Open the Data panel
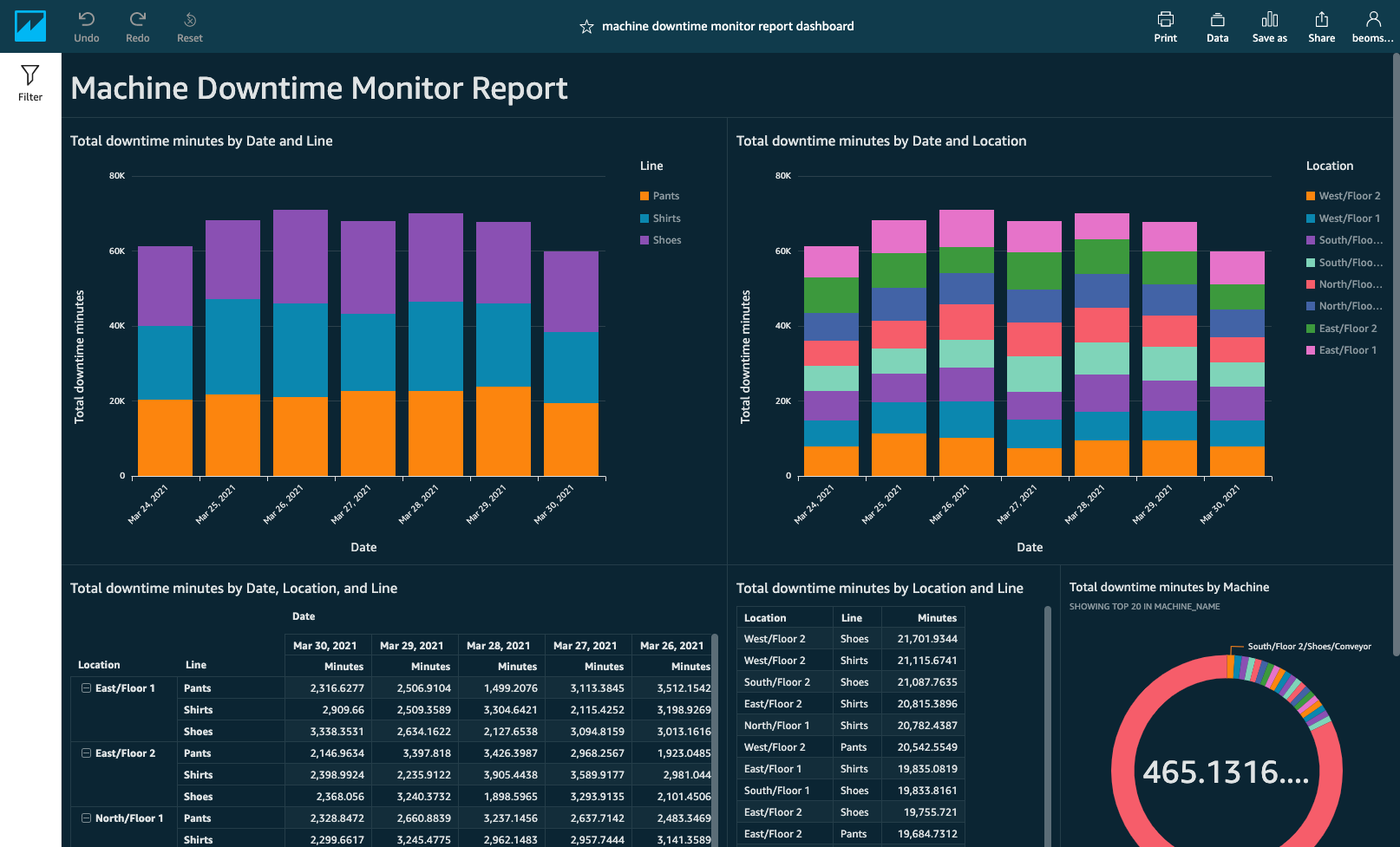The height and width of the screenshot is (847, 1400). 1217,26
